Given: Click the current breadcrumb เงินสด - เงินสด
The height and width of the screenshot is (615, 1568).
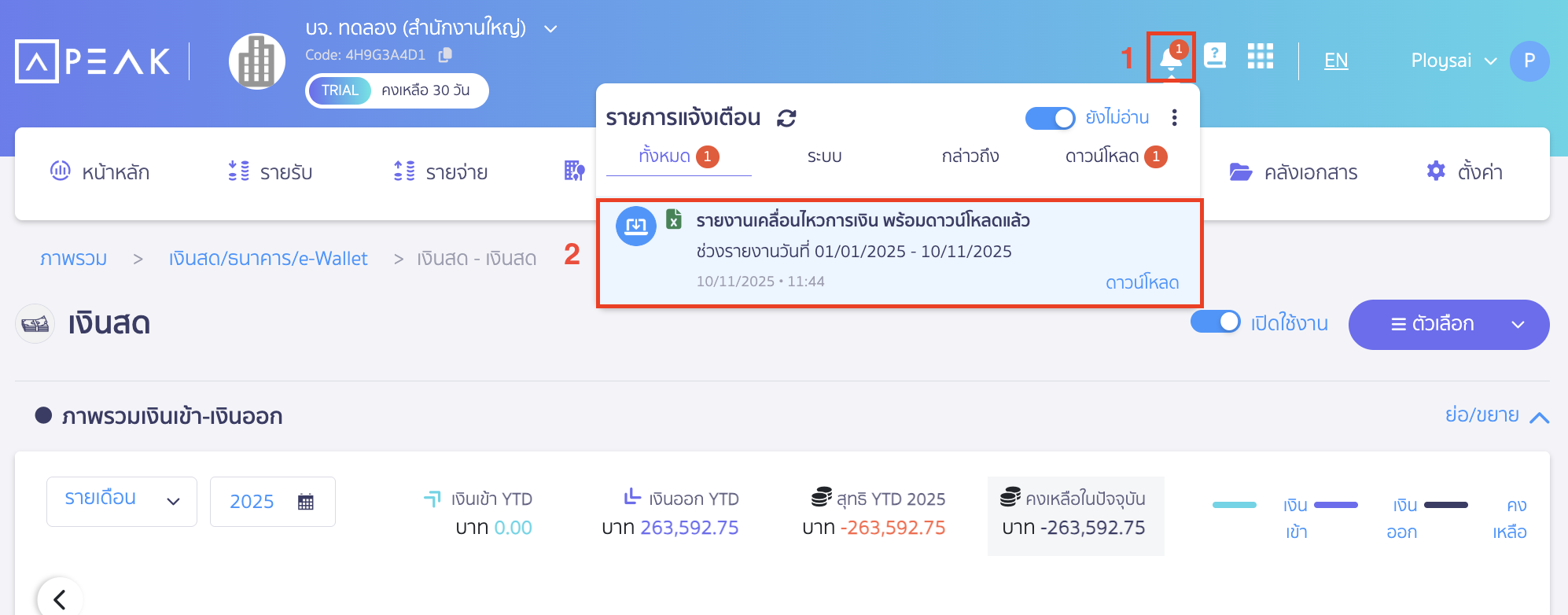Looking at the screenshot, I should pyautogui.click(x=477, y=259).
